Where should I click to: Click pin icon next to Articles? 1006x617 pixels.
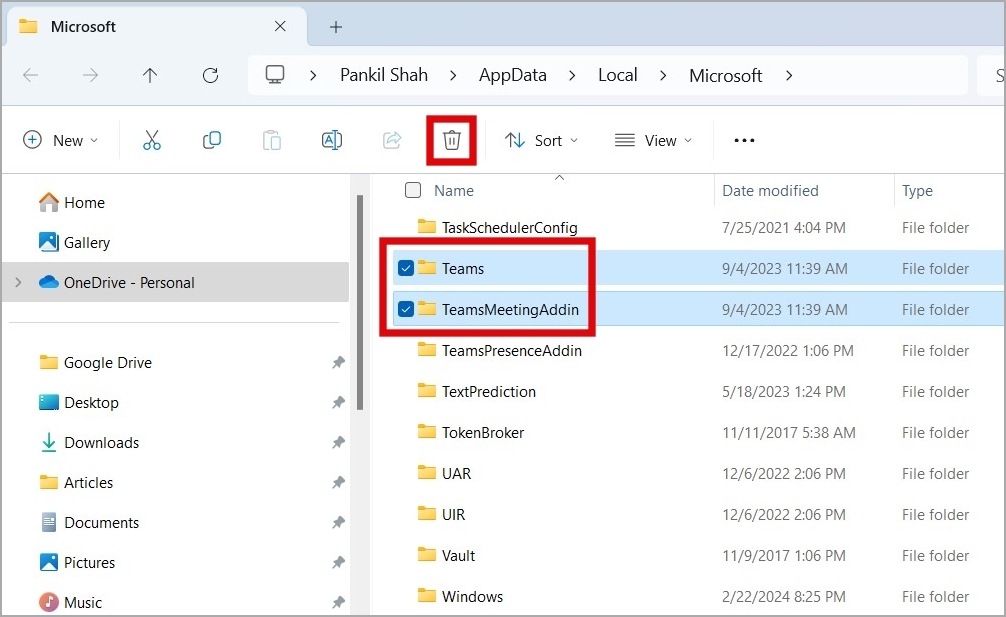(338, 482)
